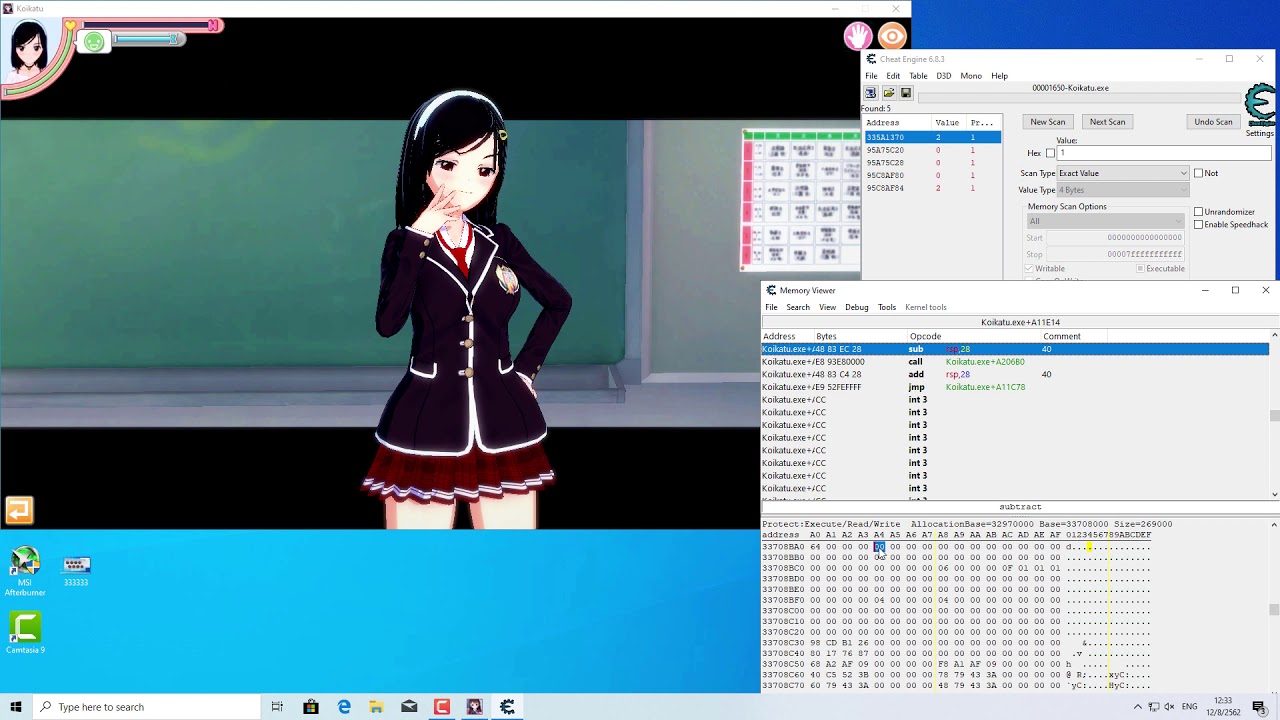Click the Undo Scan button
Screen dimensions: 1280x720
1213,122
